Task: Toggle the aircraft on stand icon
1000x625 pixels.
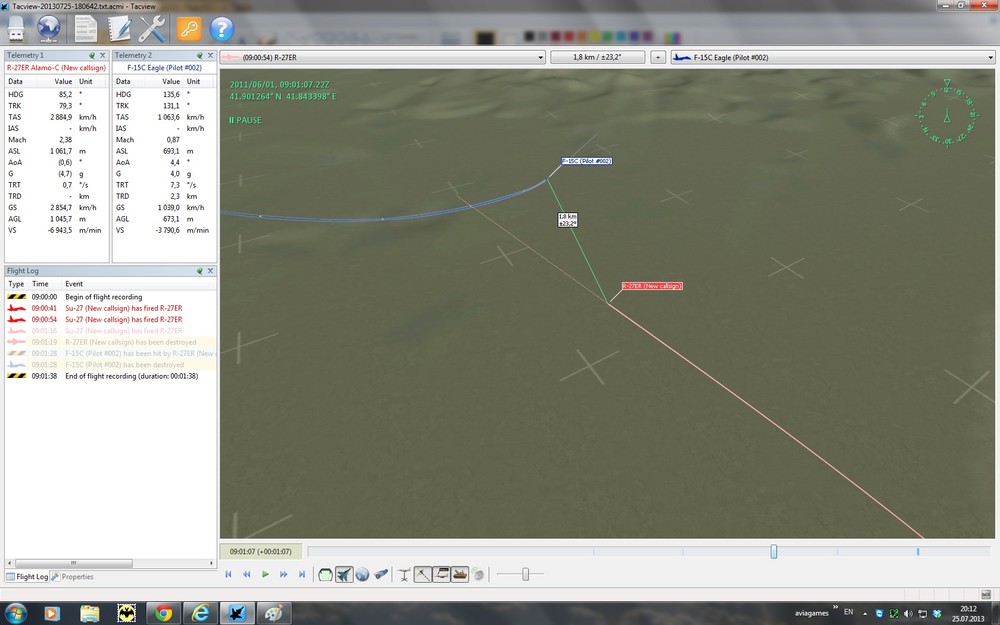Action: click(x=404, y=575)
